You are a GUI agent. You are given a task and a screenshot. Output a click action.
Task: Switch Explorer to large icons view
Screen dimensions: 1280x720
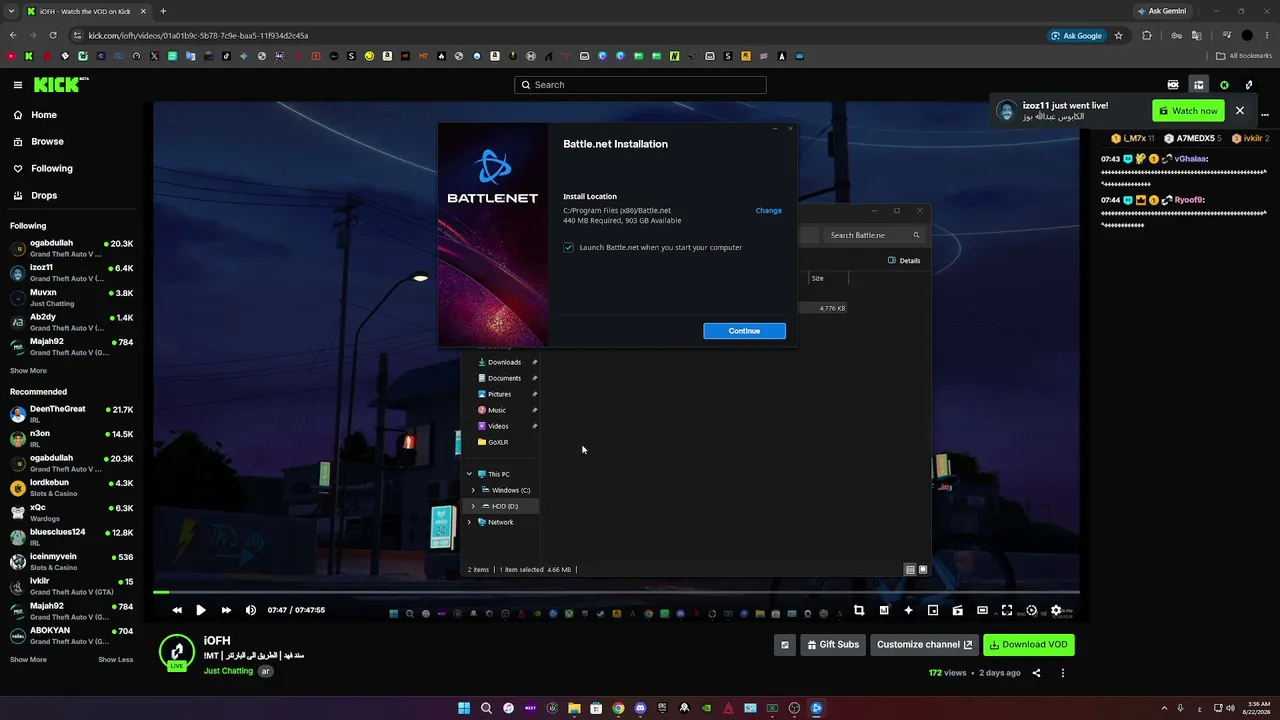[x=923, y=570]
